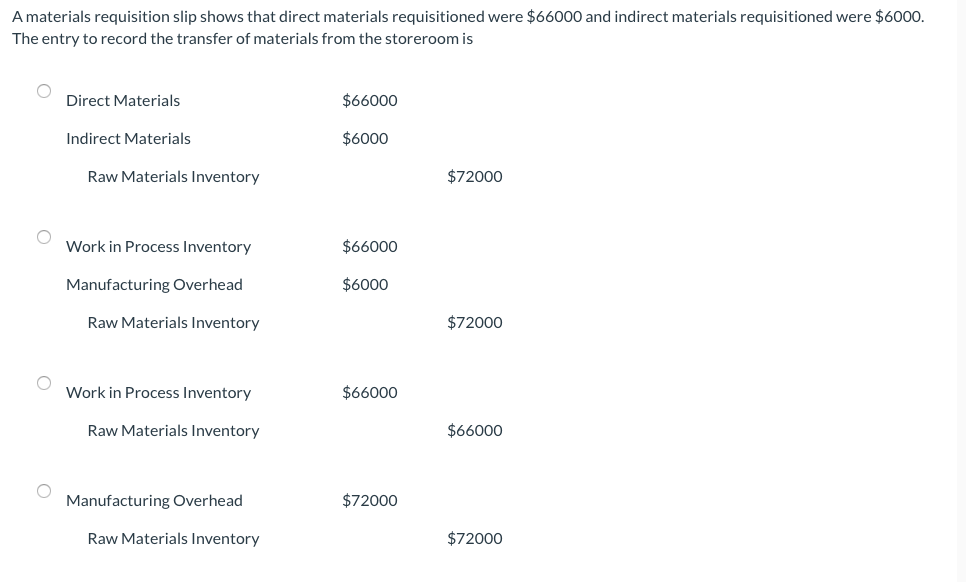The image size is (966, 582).
Task: Click the $66000 credit amount in third option
Action: coord(474,430)
